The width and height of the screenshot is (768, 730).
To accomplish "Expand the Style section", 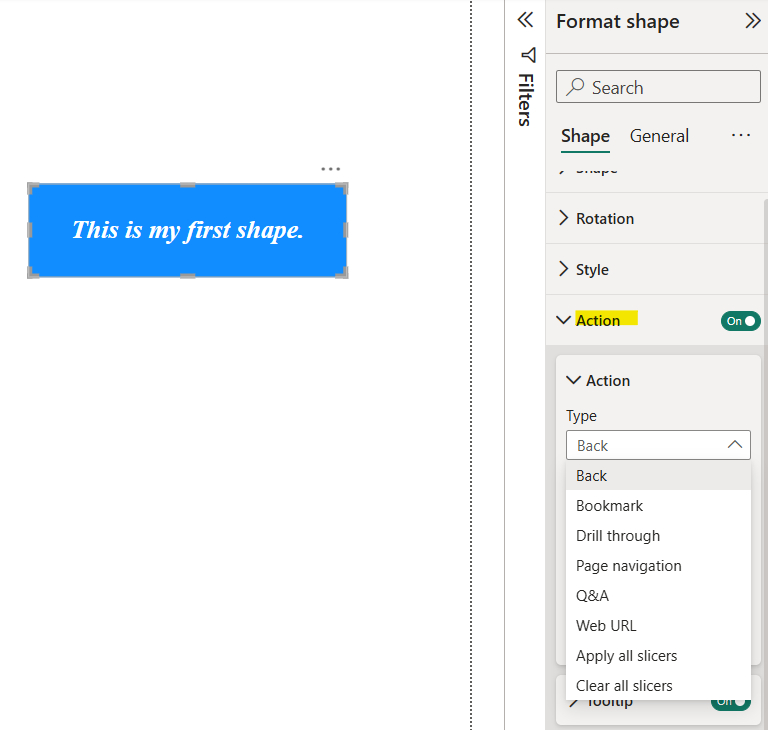I will tap(592, 269).
